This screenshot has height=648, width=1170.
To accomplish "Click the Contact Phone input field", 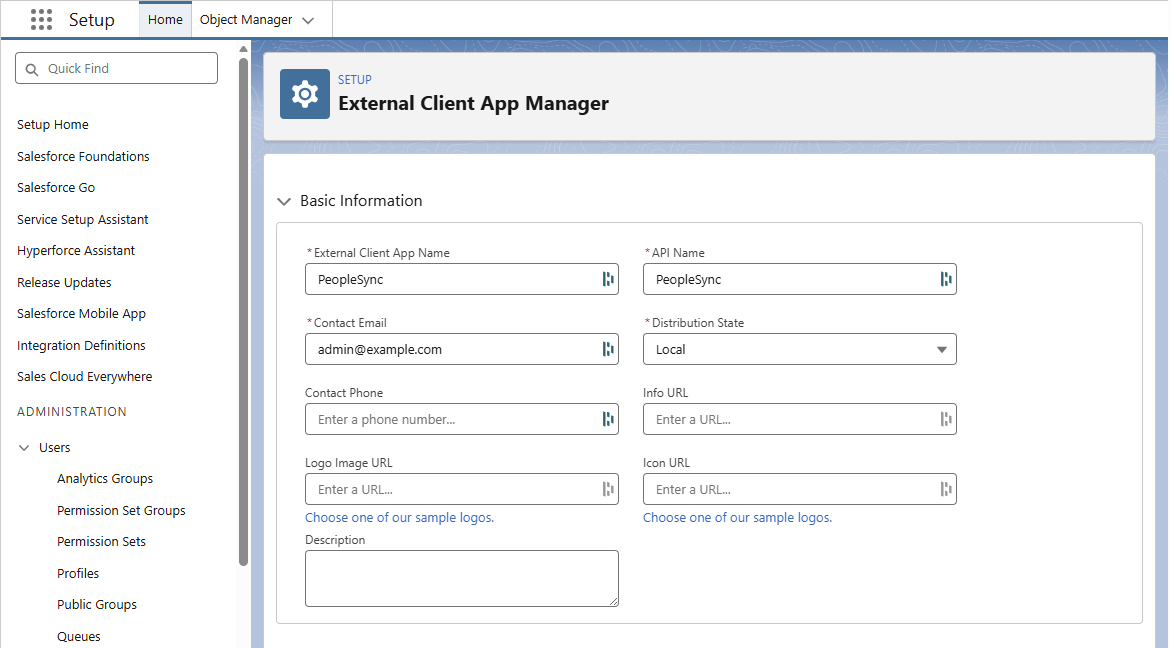I will 461,420.
